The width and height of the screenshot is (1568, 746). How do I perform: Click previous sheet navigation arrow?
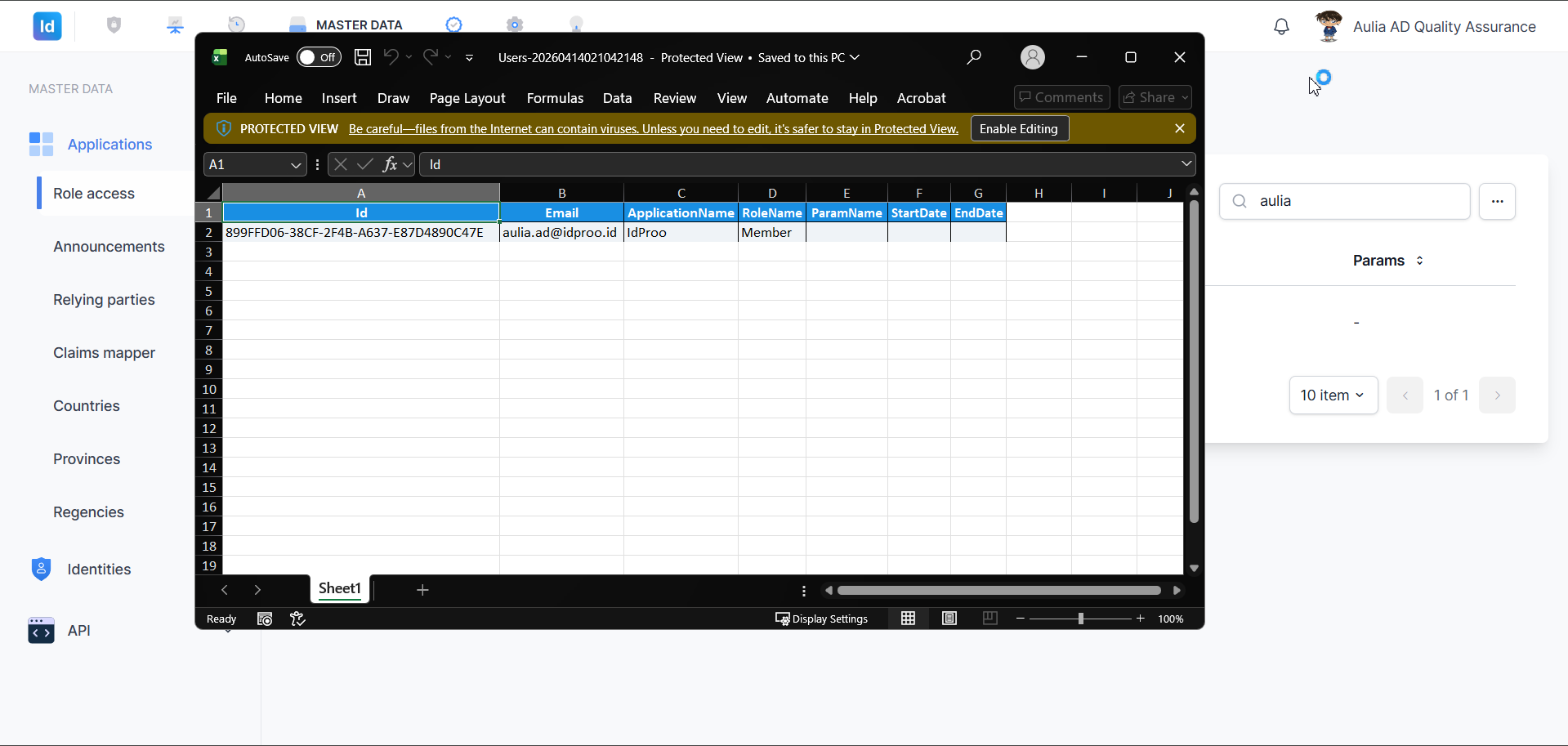pos(225,590)
